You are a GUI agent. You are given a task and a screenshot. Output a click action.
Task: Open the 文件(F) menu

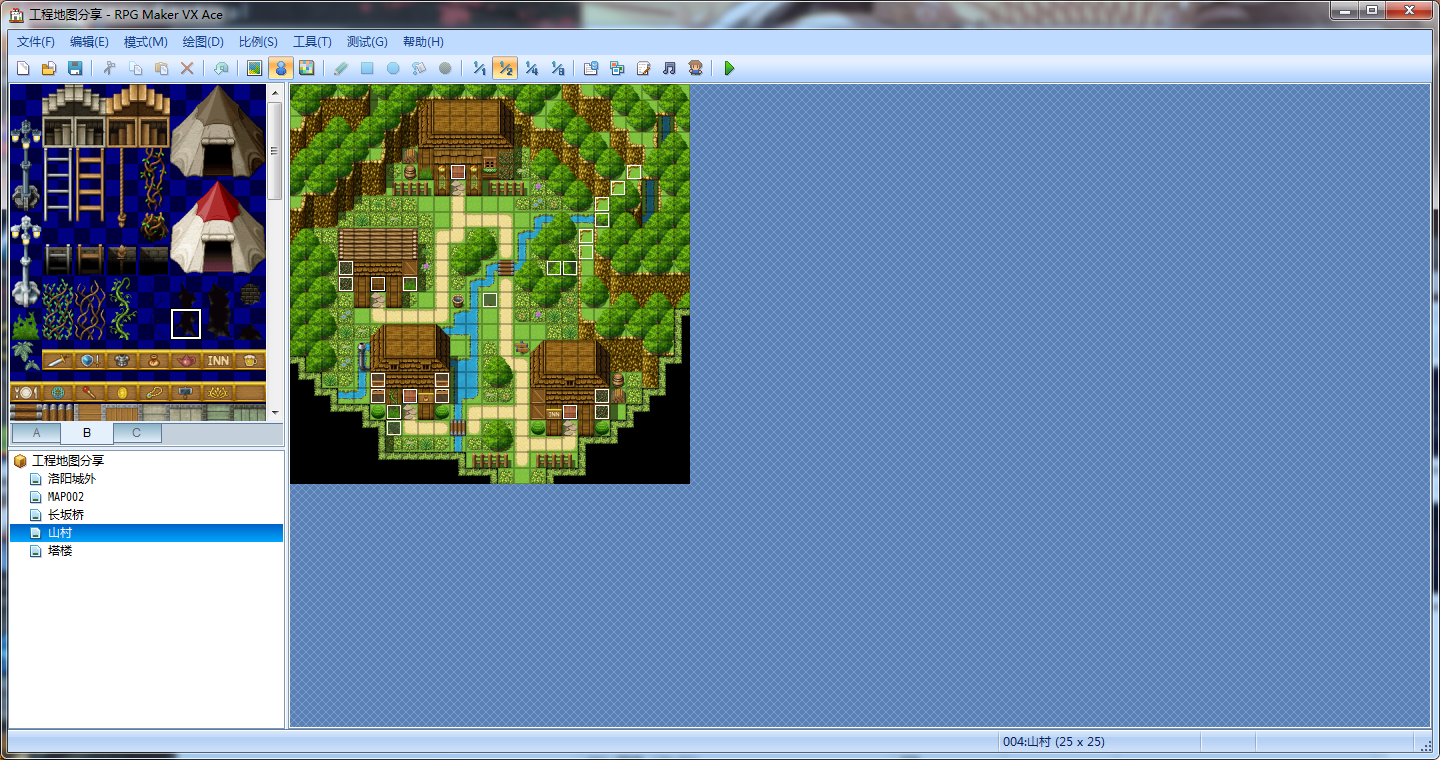pyautogui.click(x=36, y=42)
